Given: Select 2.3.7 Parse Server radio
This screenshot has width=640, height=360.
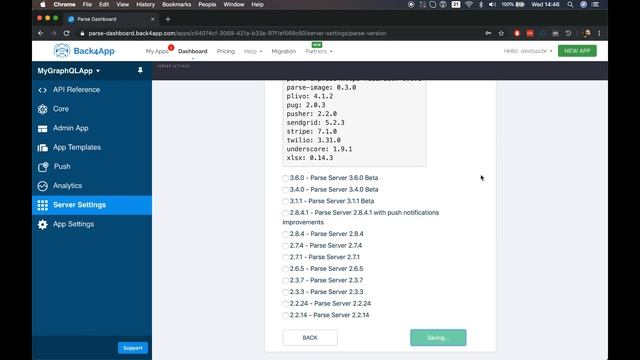Looking at the screenshot, I should [285, 280].
